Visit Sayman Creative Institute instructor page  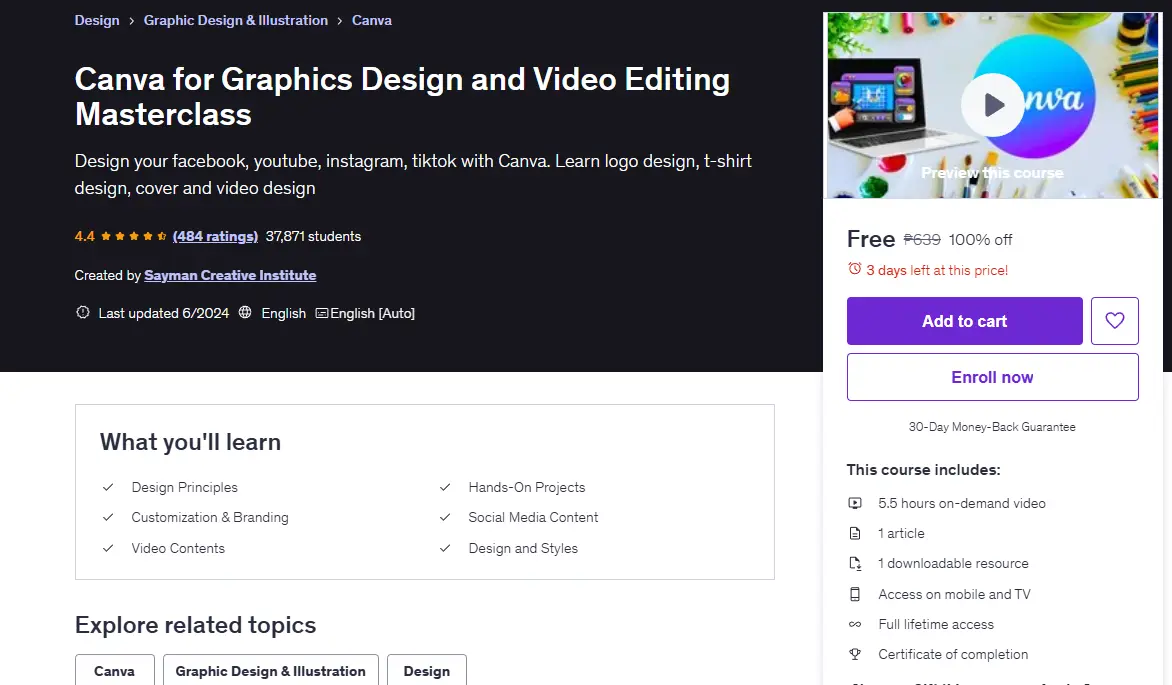[230, 275]
